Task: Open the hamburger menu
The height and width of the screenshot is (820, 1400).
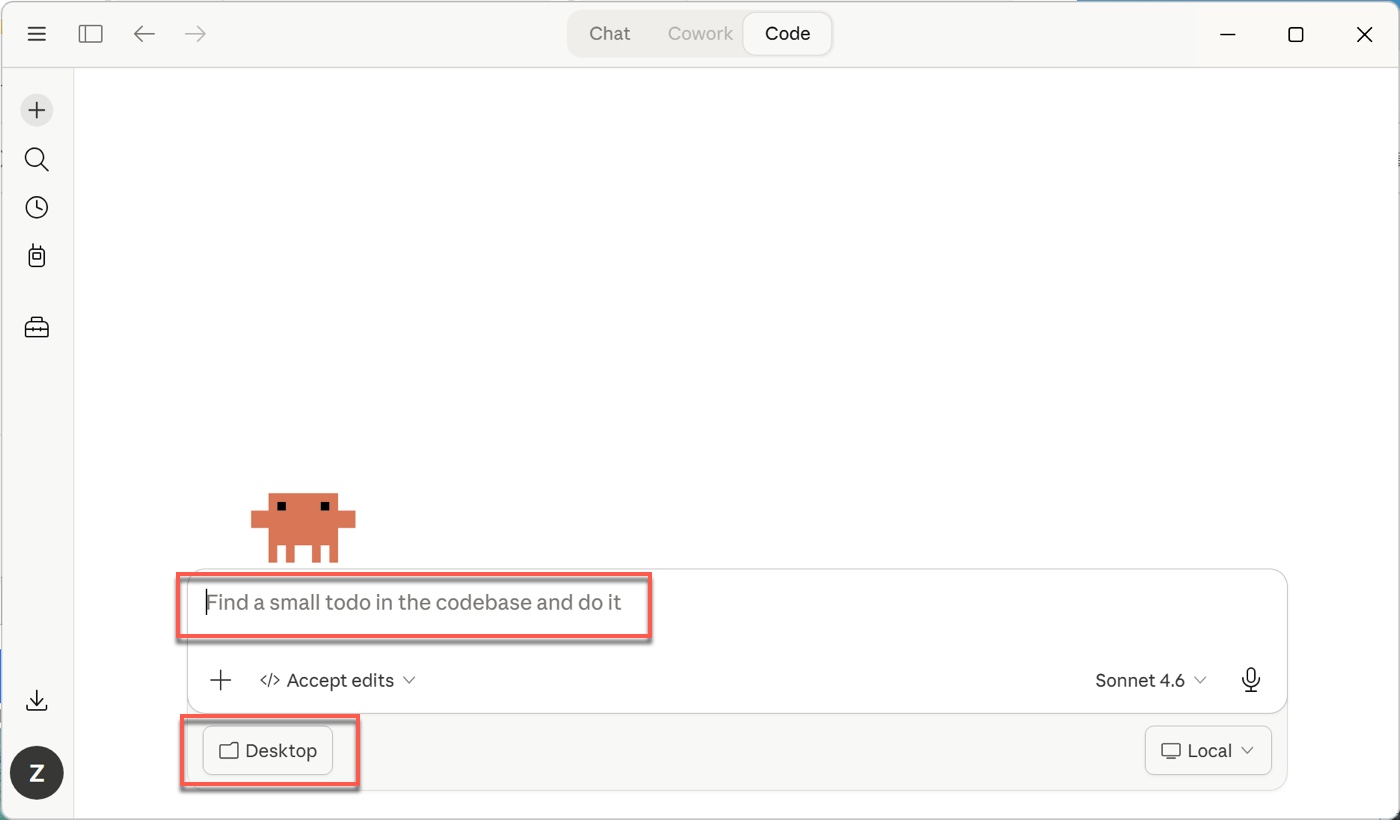Action: pyautogui.click(x=37, y=34)
